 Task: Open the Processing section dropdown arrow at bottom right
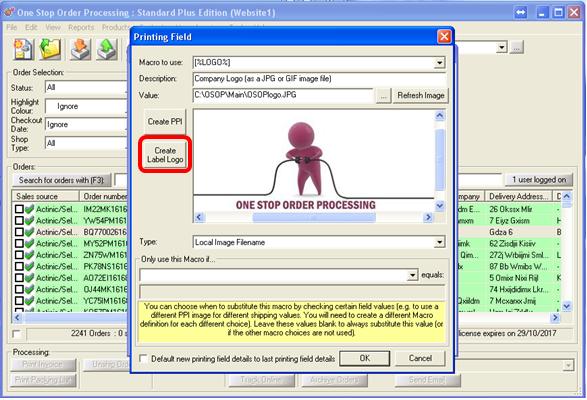(569, 365)
